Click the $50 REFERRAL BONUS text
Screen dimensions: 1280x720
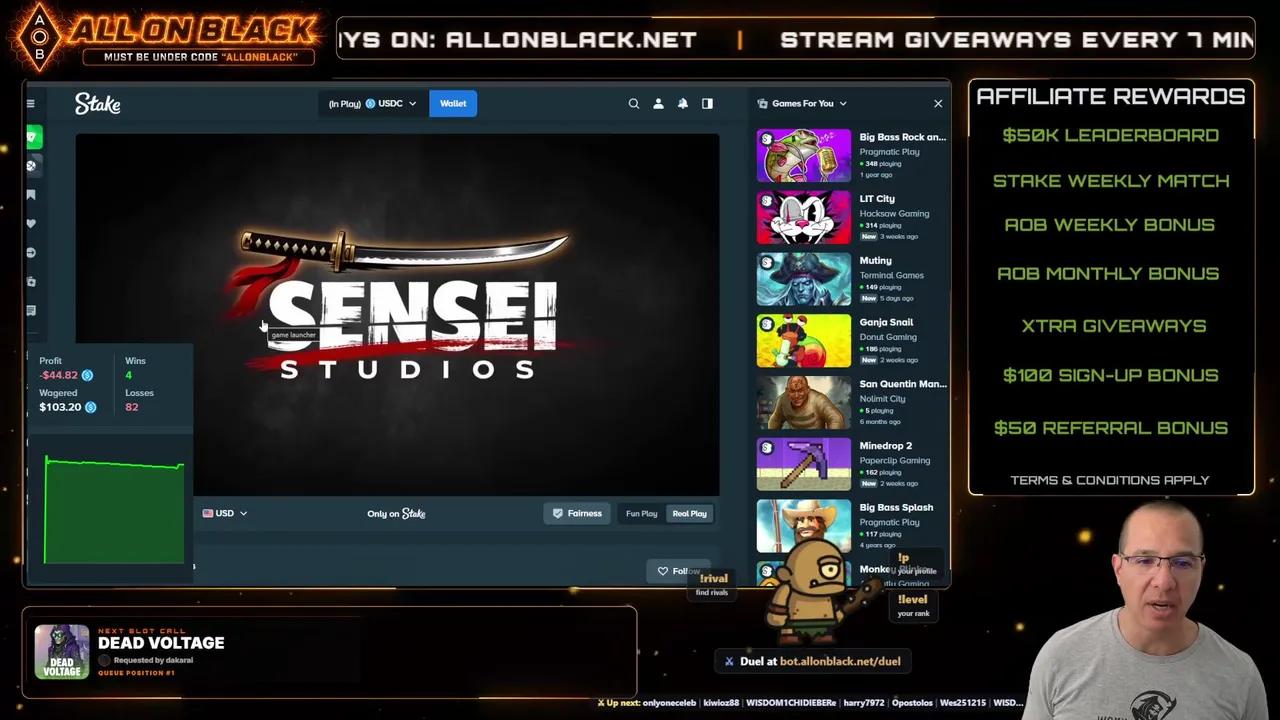pos(1110,428)
